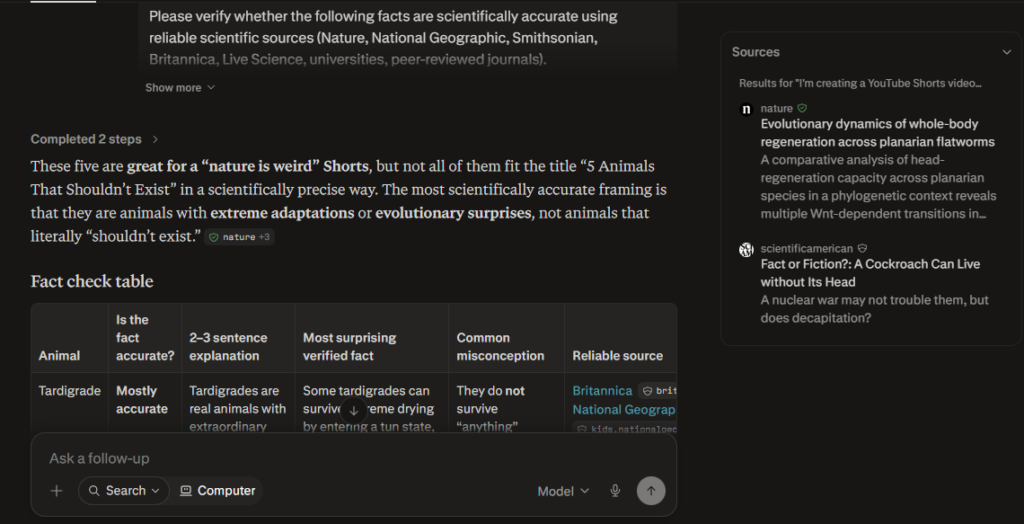This screenshot has height=524, width=1024.
Task: Open the nature +3 citation chip
Action: (240, 237)
